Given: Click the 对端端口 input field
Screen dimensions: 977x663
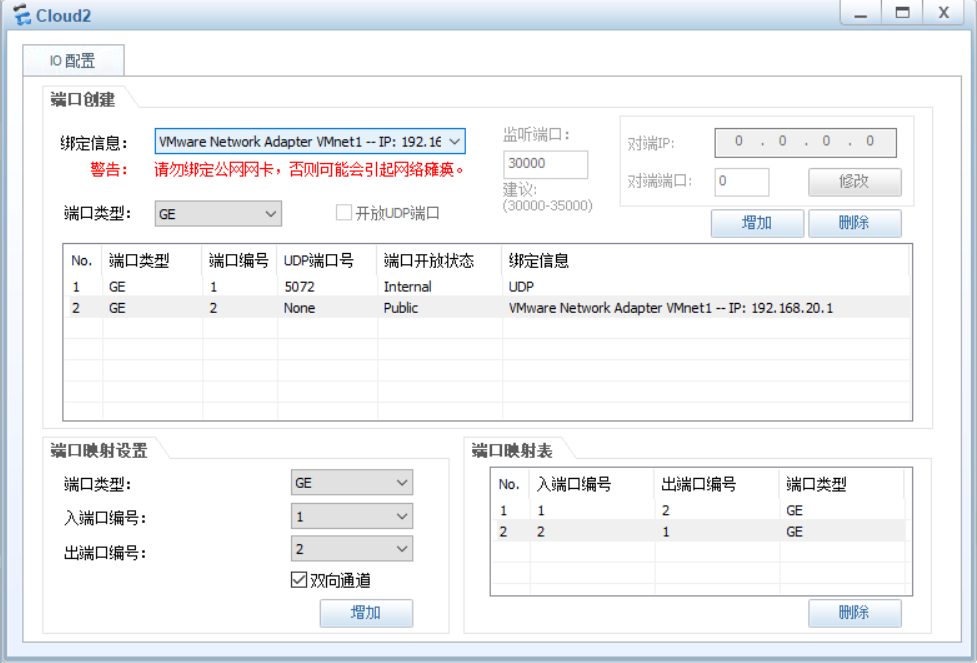Looking at the screenshot, I should (741, 181).
